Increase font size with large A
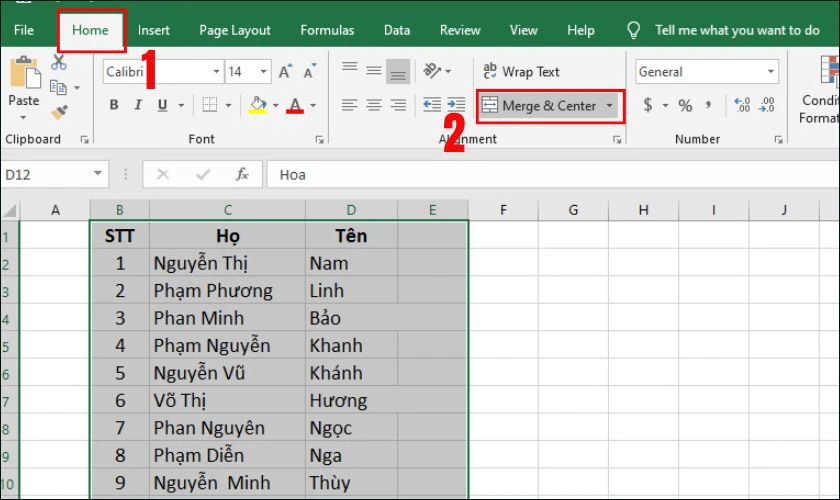 (x=285, y=71)
